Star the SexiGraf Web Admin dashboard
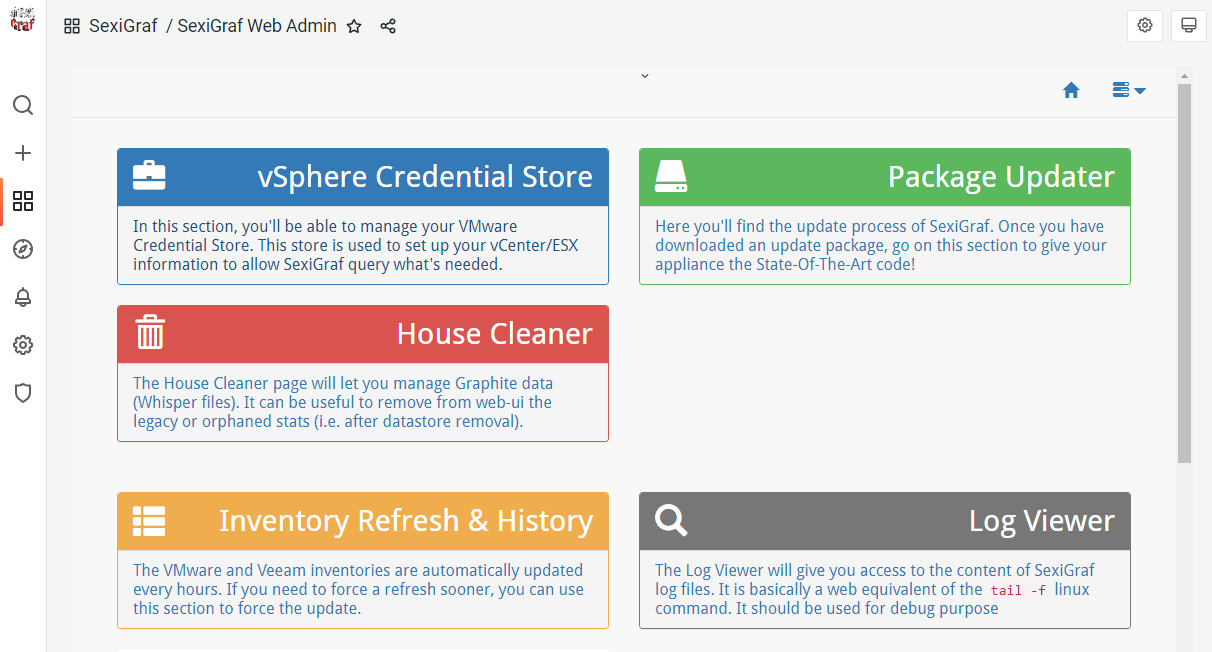Viewport: 1212px width, 652px height. (354, 26)
